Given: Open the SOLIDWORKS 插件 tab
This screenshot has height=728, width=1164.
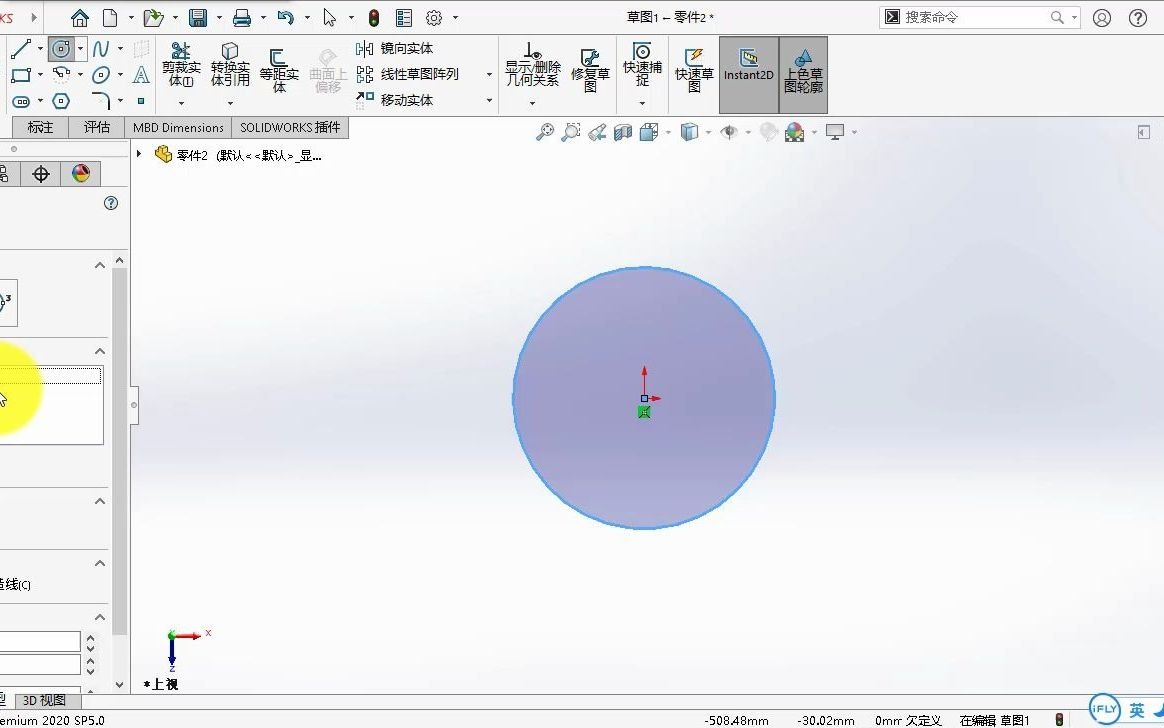Looking at the screenshot, I should click(290, 127).
